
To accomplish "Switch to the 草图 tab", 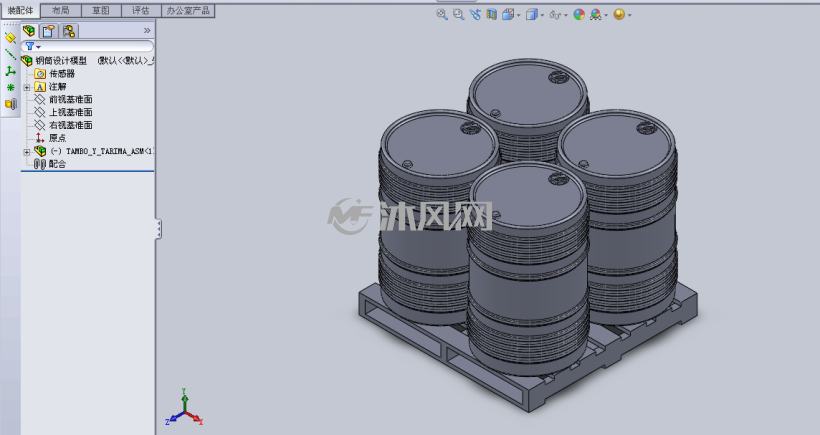I will click(x=101, y=10).
